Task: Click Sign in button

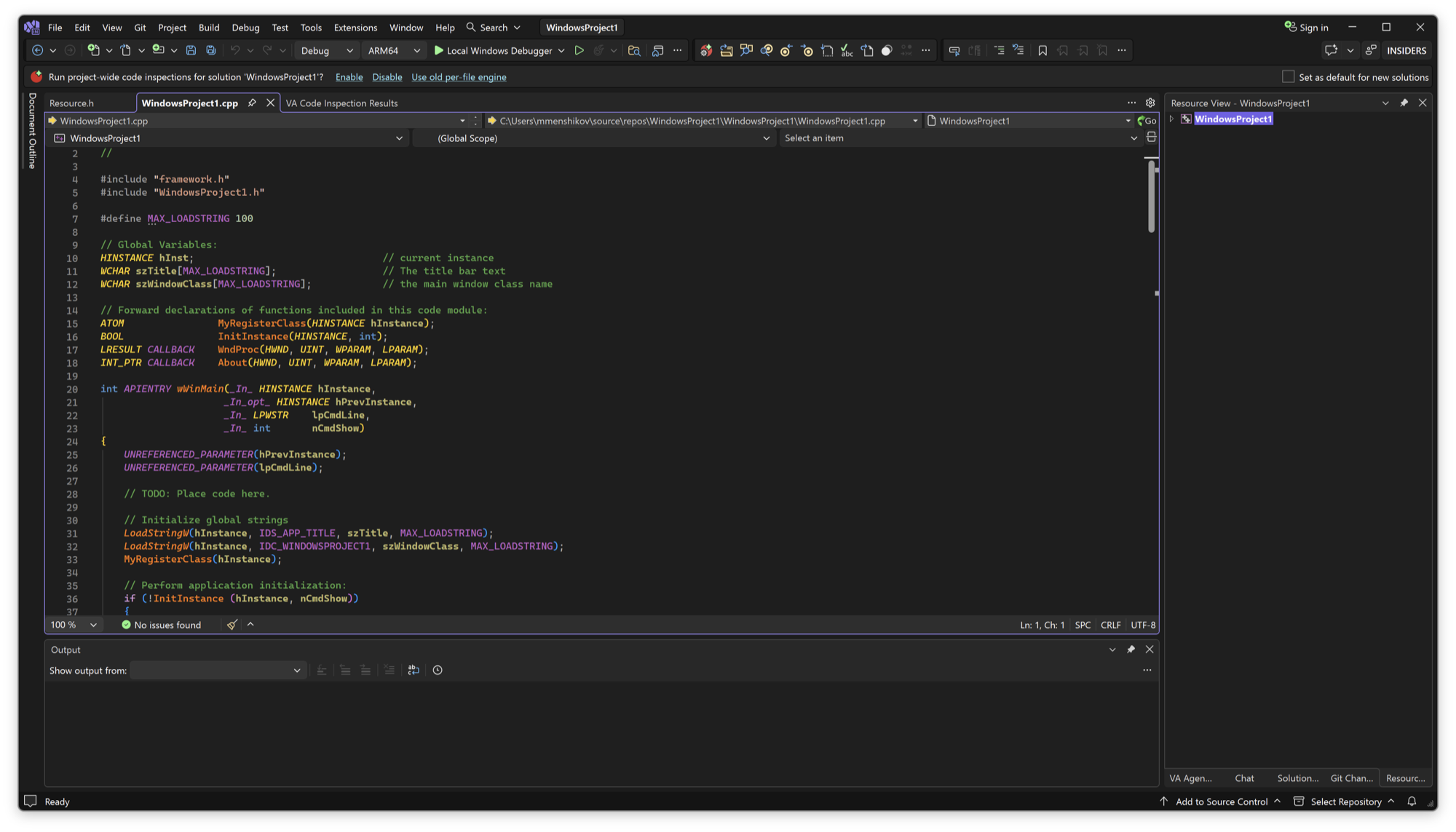Action: [x=1307, y=28]
